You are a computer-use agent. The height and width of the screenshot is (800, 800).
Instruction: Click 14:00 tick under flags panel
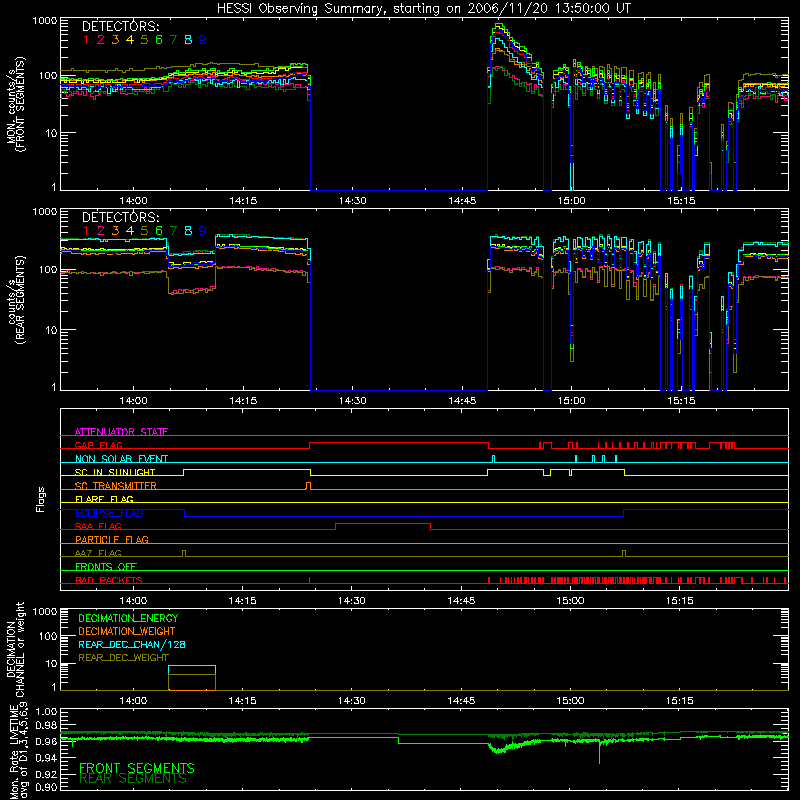(133, 601)
